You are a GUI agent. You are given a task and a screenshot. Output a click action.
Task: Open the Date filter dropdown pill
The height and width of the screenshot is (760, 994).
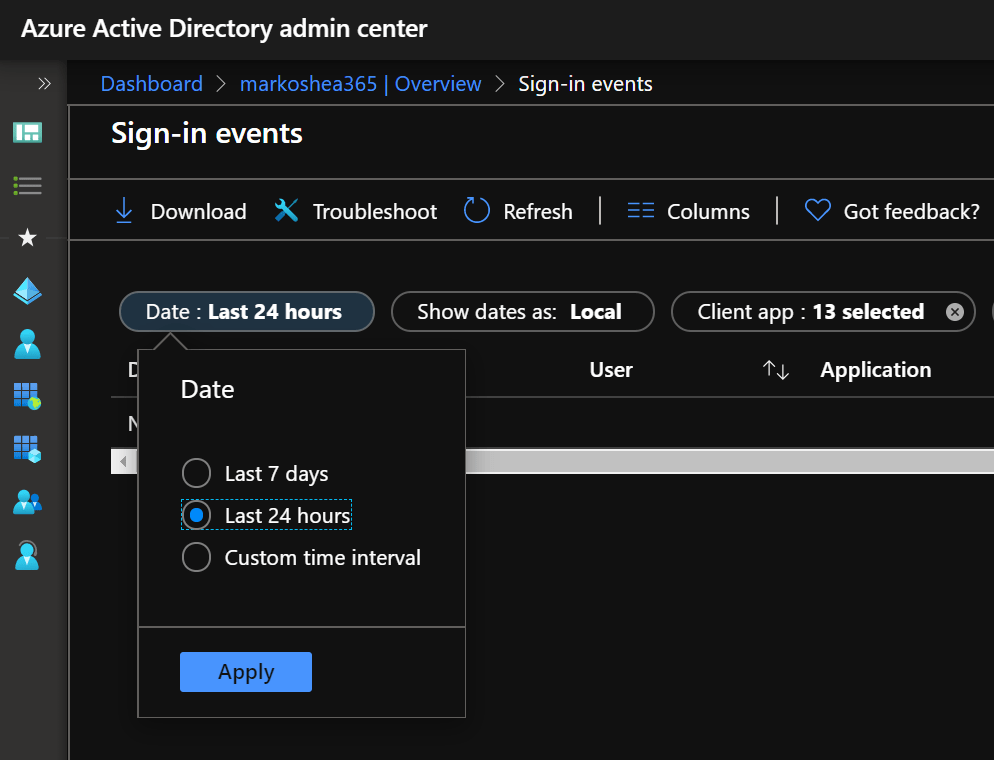246,312
